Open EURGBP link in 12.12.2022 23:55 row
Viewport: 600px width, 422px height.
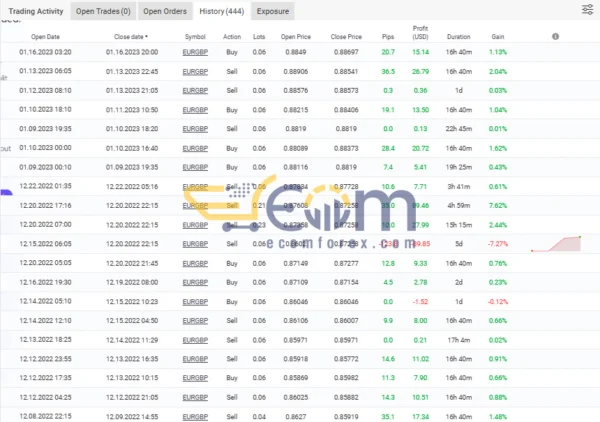(195, 359)
